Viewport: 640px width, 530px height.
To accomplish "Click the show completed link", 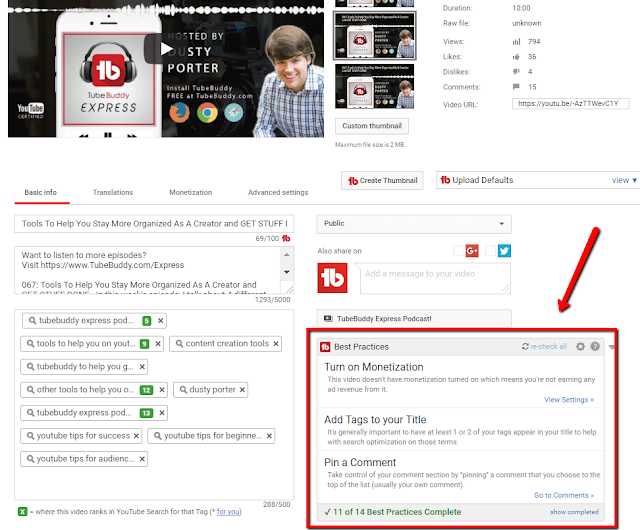I will click(x=574, y=512).
